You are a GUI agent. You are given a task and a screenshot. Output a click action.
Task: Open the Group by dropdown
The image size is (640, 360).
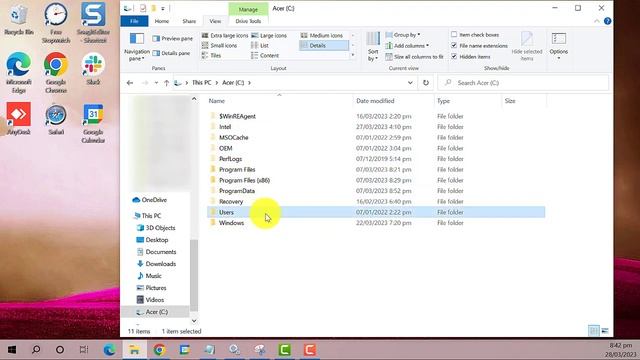click(403, 35)
